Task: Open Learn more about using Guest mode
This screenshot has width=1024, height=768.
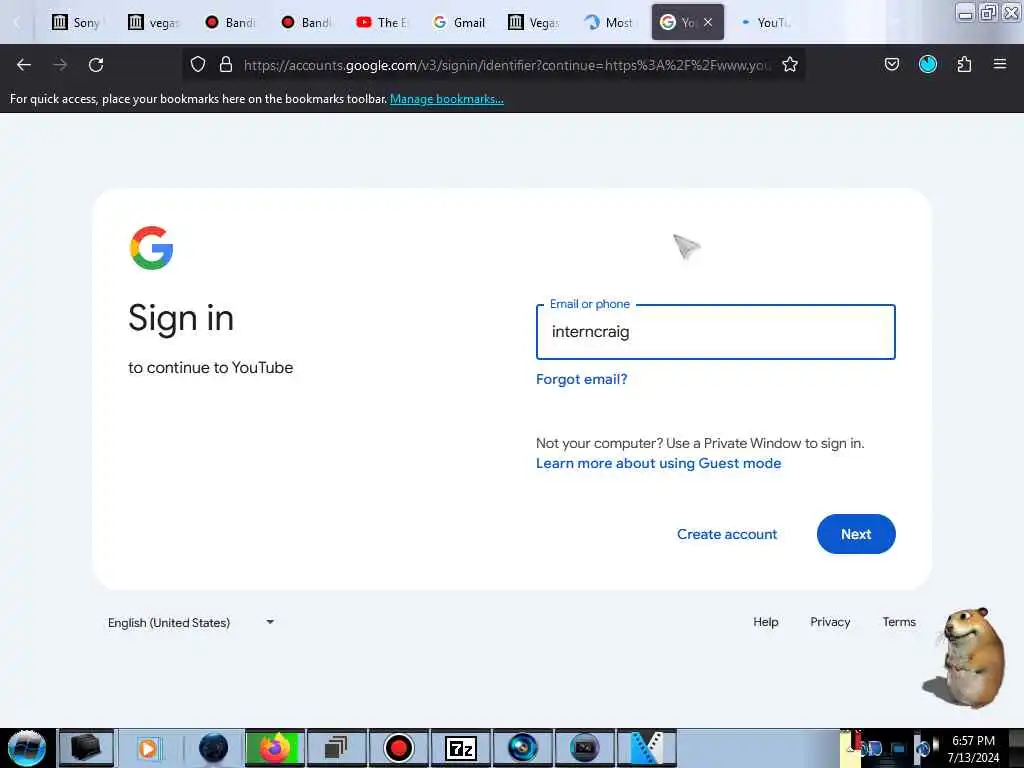Action: (658, 463)
